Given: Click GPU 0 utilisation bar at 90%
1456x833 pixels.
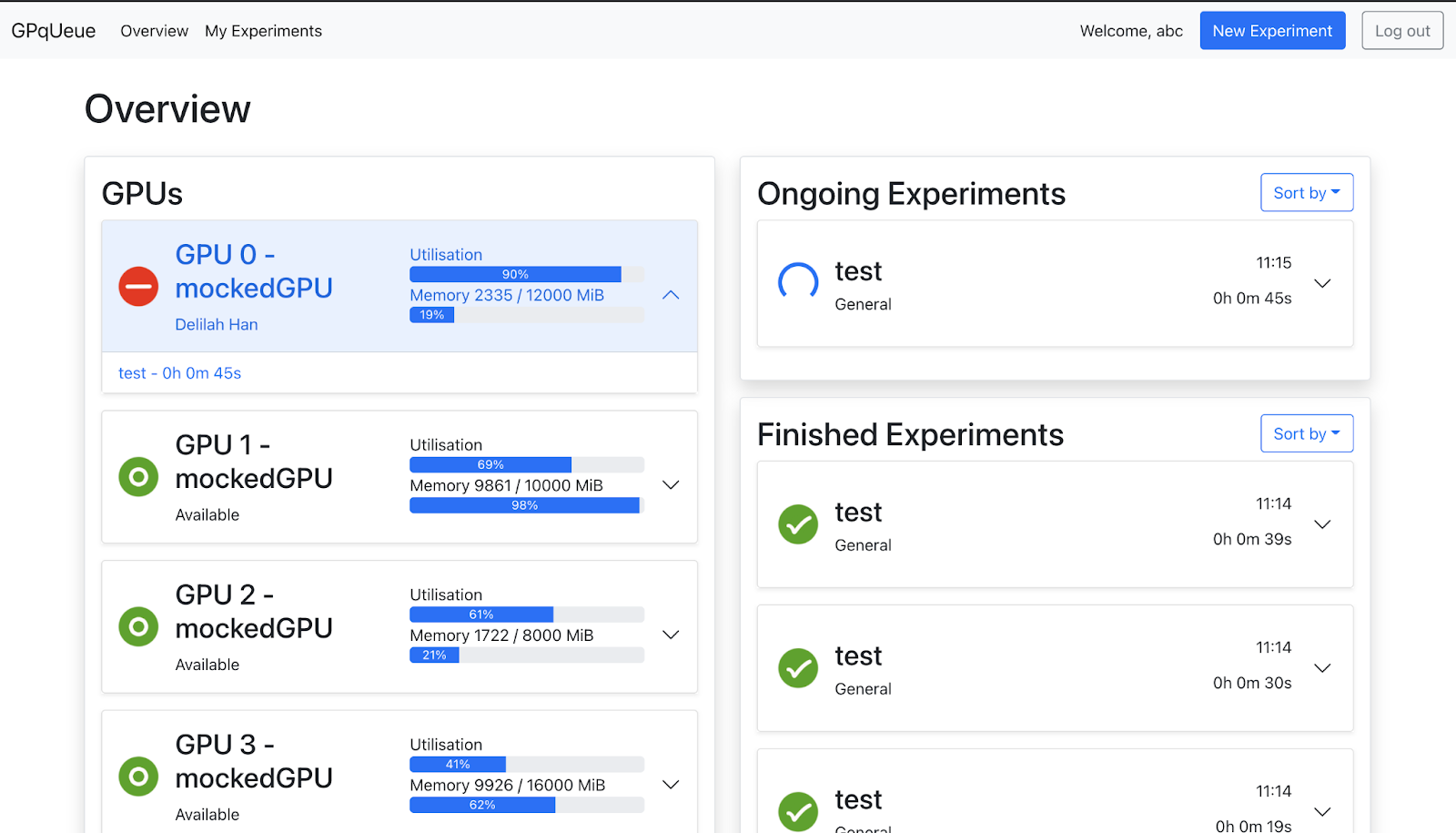Looking at the screenshot, I should click(x=527, y=274).
